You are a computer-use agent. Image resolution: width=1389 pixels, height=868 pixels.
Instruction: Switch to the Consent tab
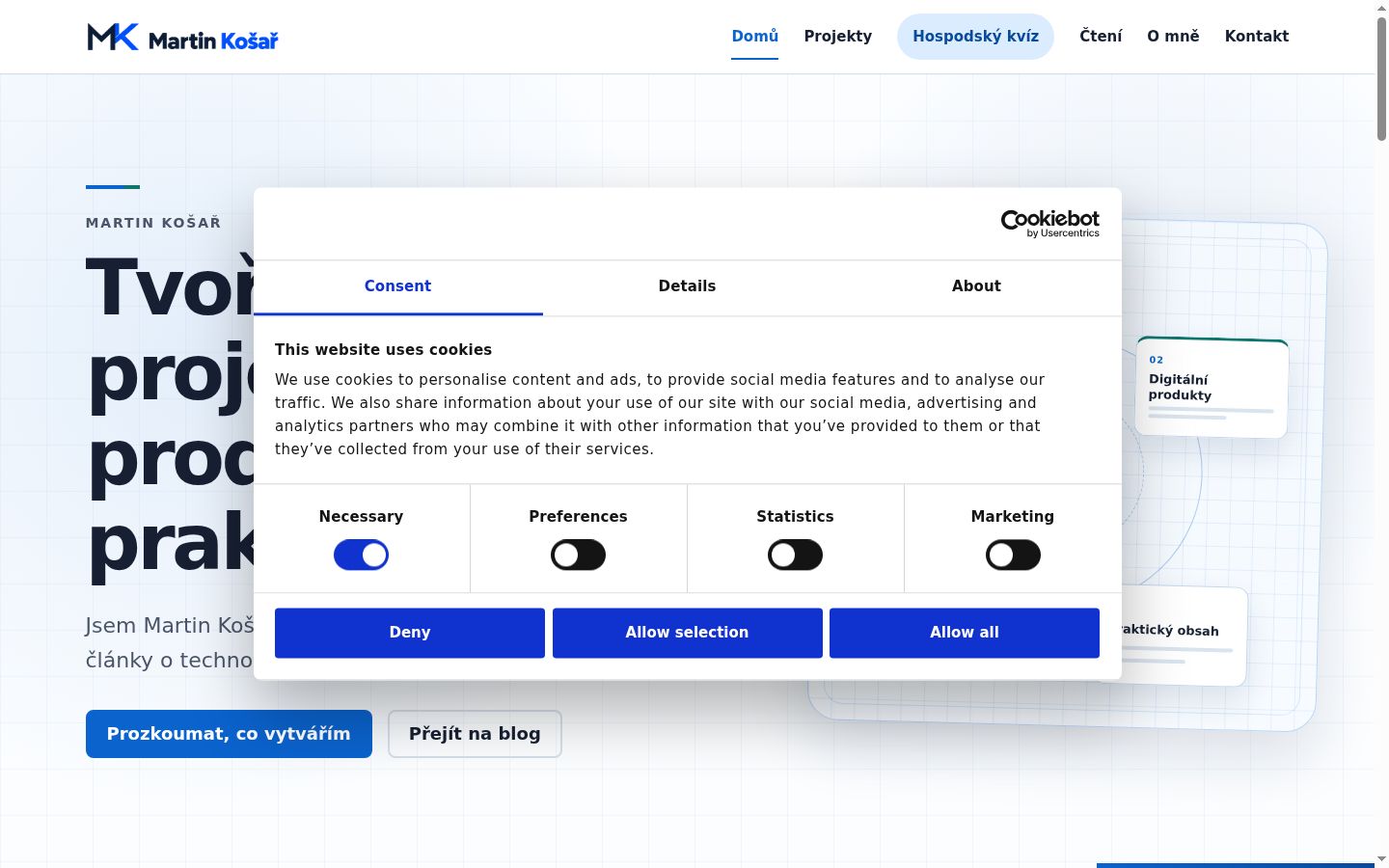397,286
